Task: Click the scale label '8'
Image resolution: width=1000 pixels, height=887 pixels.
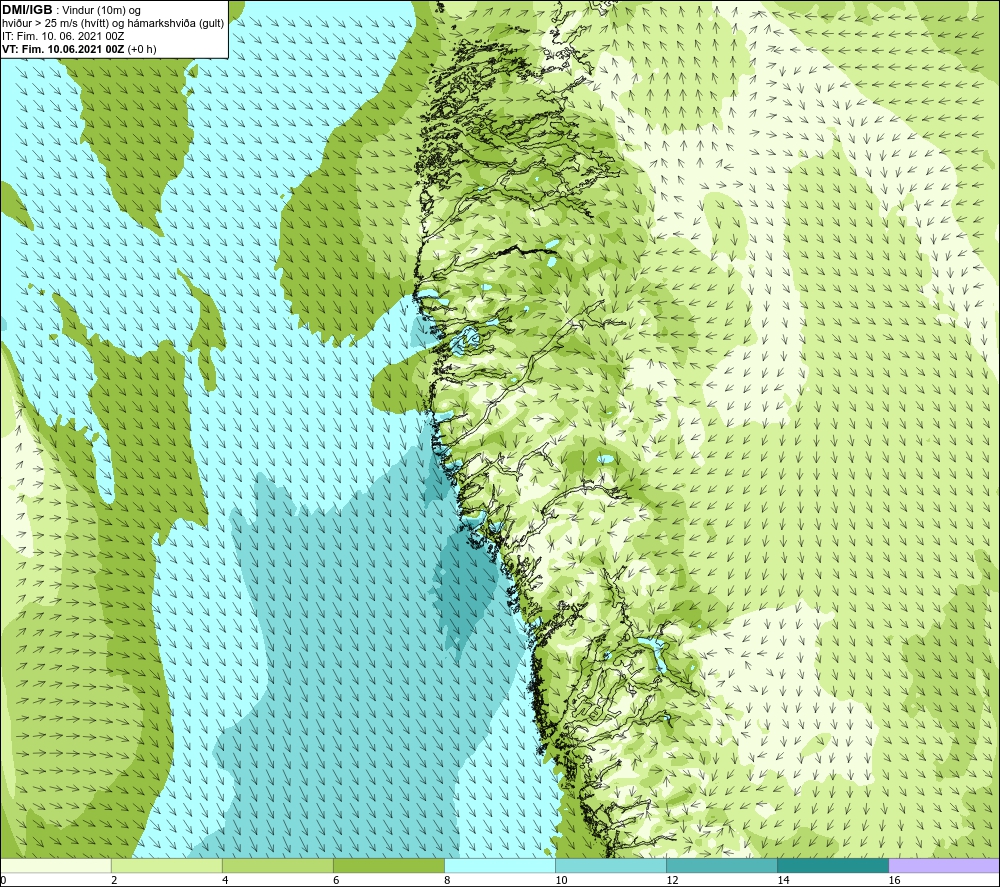Action: click(447, 880)
